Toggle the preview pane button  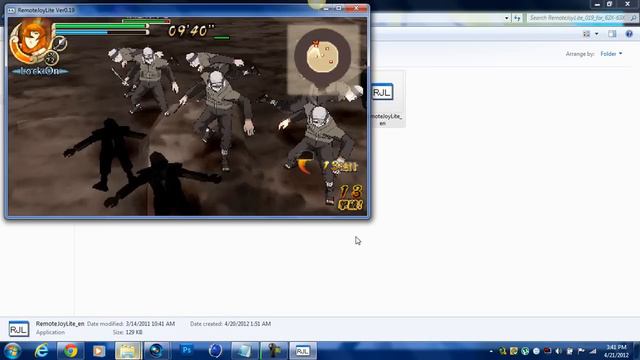[612, 34]
